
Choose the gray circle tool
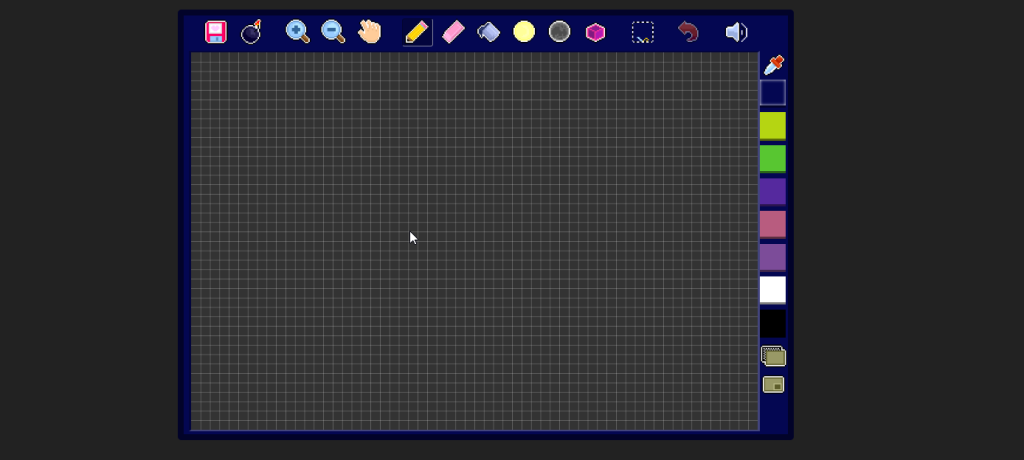point(560,31)
